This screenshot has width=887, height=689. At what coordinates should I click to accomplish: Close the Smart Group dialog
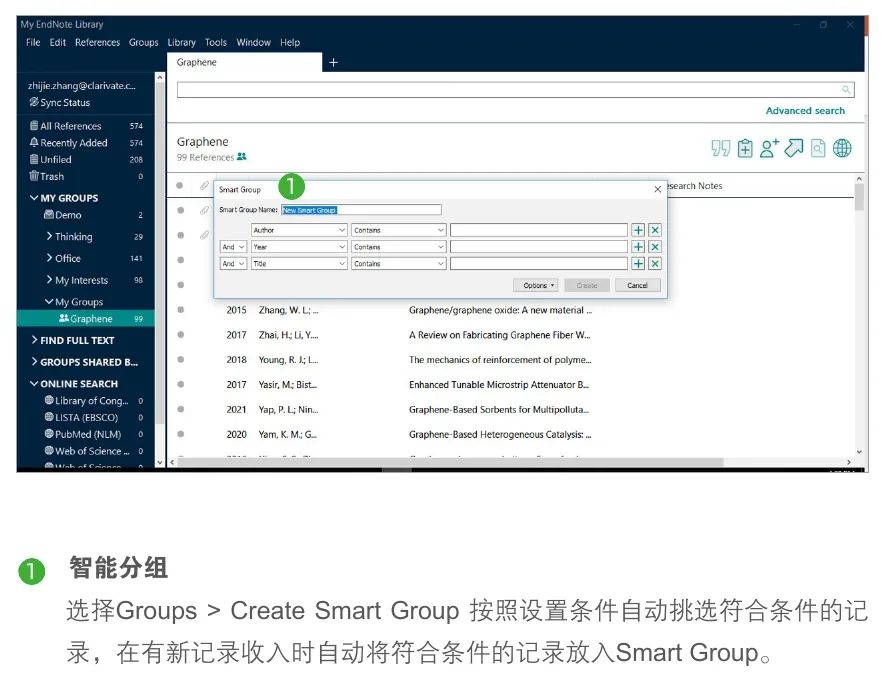(x=657, y=190)
